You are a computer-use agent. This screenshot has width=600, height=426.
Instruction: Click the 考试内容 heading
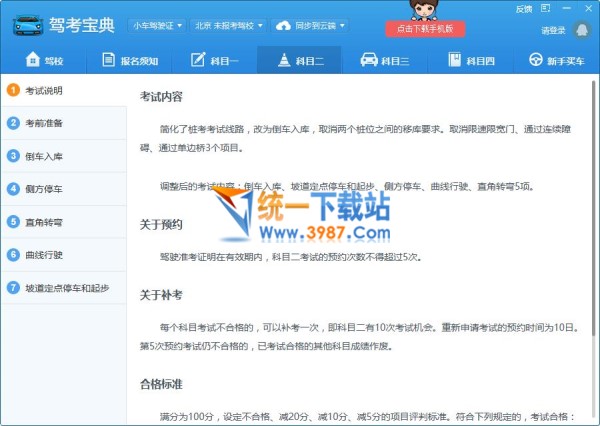[161, 96]
